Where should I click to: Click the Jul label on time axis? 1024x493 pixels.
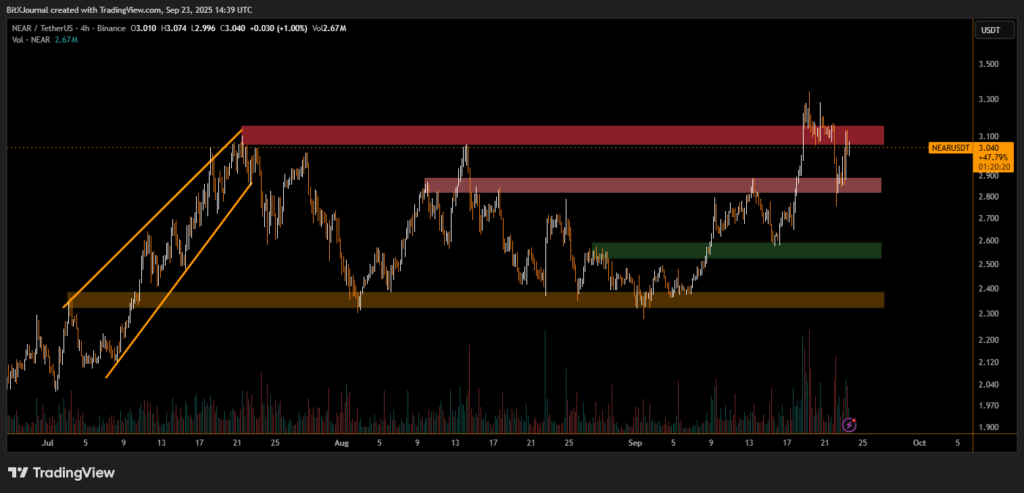tap(47, 440)
